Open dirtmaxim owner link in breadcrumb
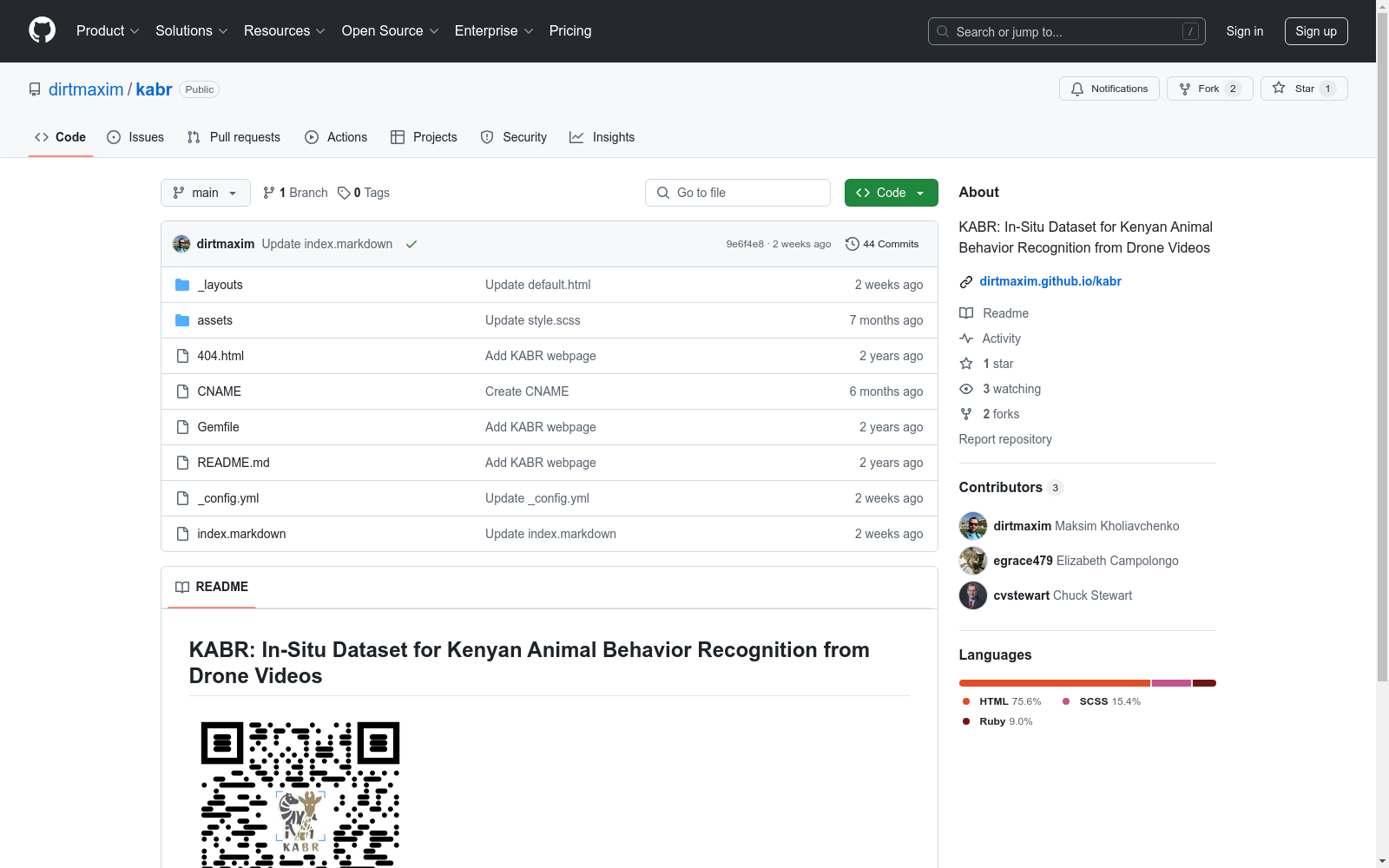This screenshot has width=1389, height=868. (x=86, y=89)
